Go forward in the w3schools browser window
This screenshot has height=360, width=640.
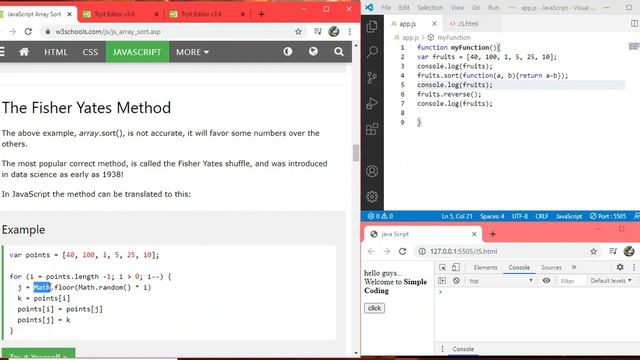coord(13,31)
